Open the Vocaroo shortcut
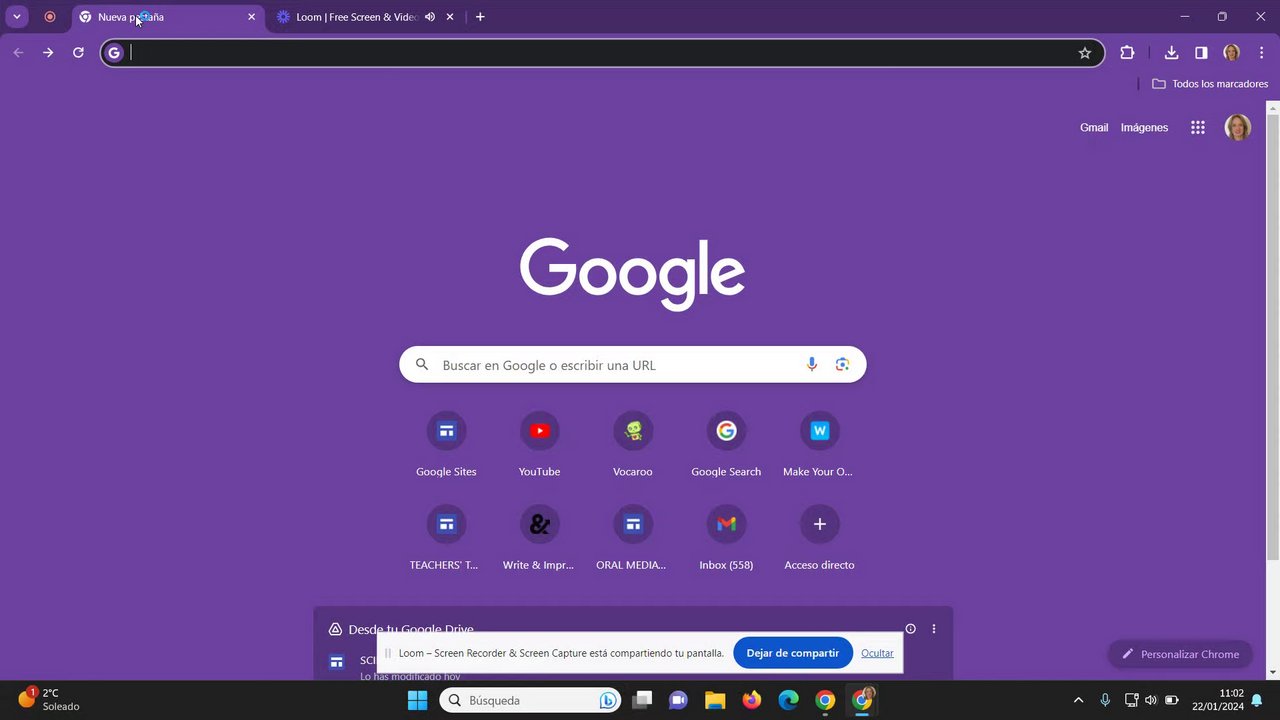This screenshot has height=720, width=1280. pos(633,445)
